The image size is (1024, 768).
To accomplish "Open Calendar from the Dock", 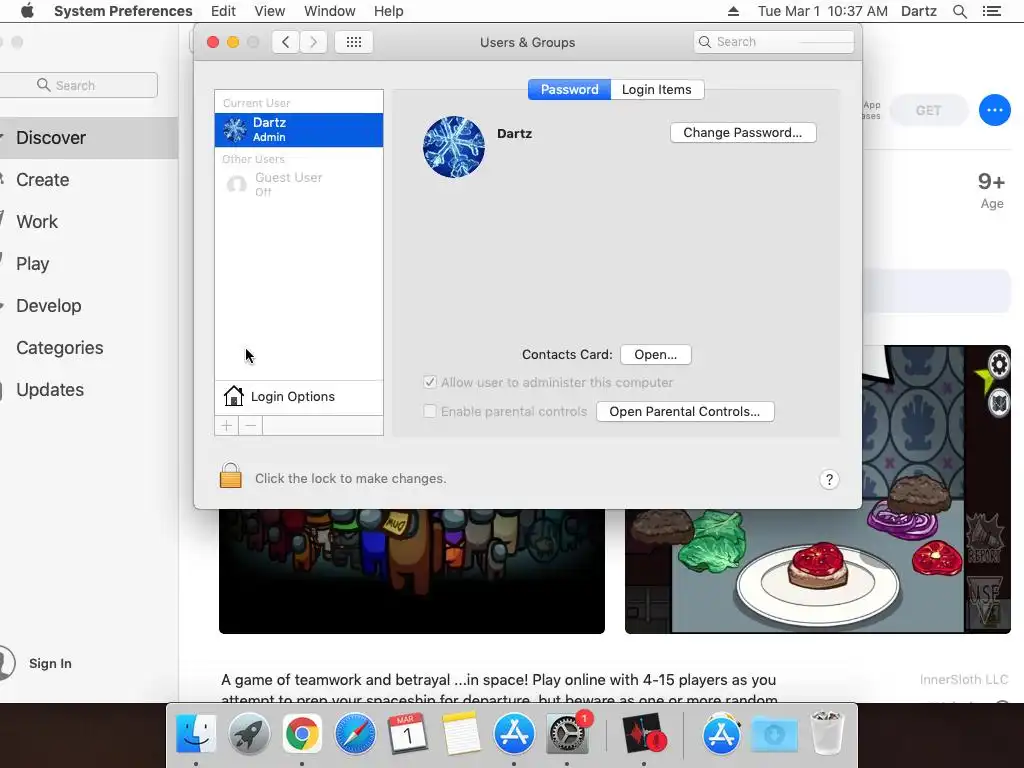I will point(408,734).
